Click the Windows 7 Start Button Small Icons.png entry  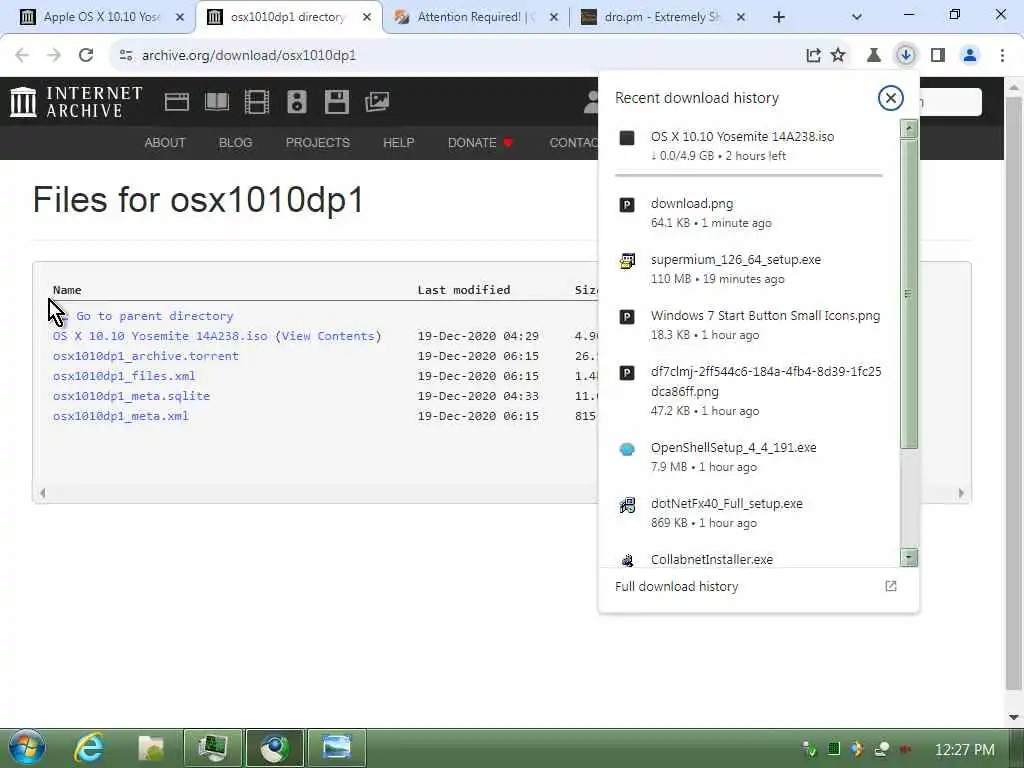point(748,325)
